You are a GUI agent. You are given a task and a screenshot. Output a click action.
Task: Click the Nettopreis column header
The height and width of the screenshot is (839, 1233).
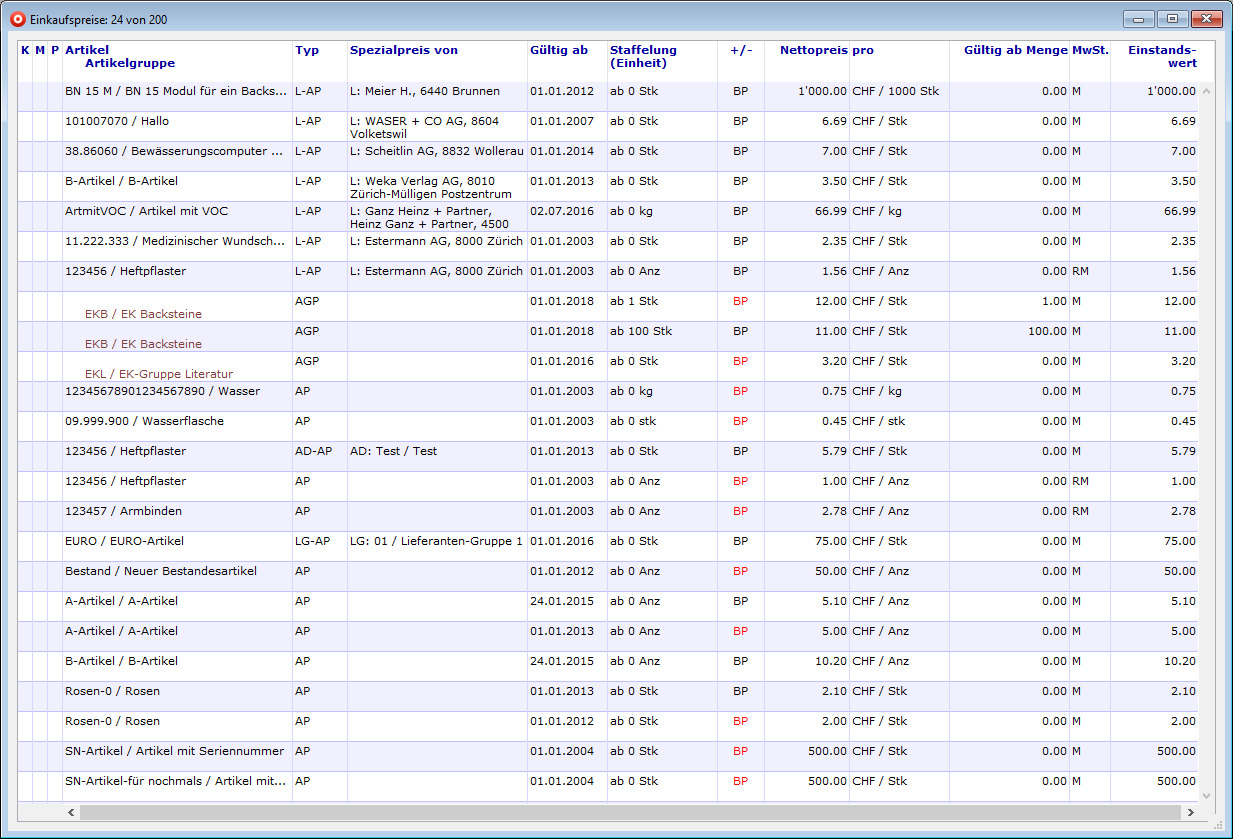[813, 50]
